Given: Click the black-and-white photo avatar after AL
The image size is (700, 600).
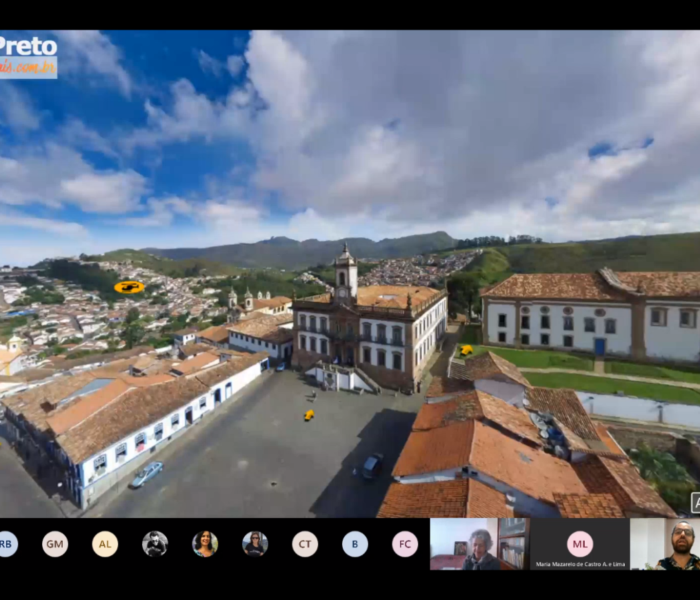Looking at the screenshot, I should click(155, 543).
